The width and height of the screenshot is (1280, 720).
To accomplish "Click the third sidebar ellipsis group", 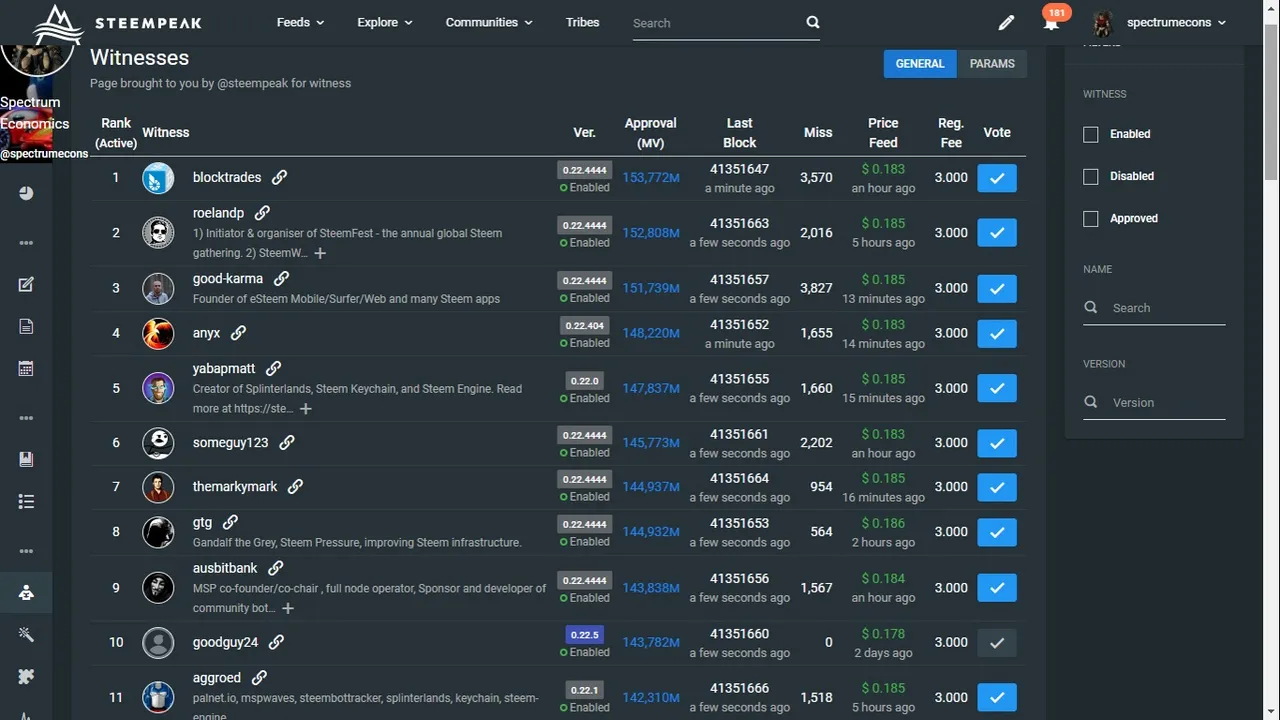I will click(26, 551).
